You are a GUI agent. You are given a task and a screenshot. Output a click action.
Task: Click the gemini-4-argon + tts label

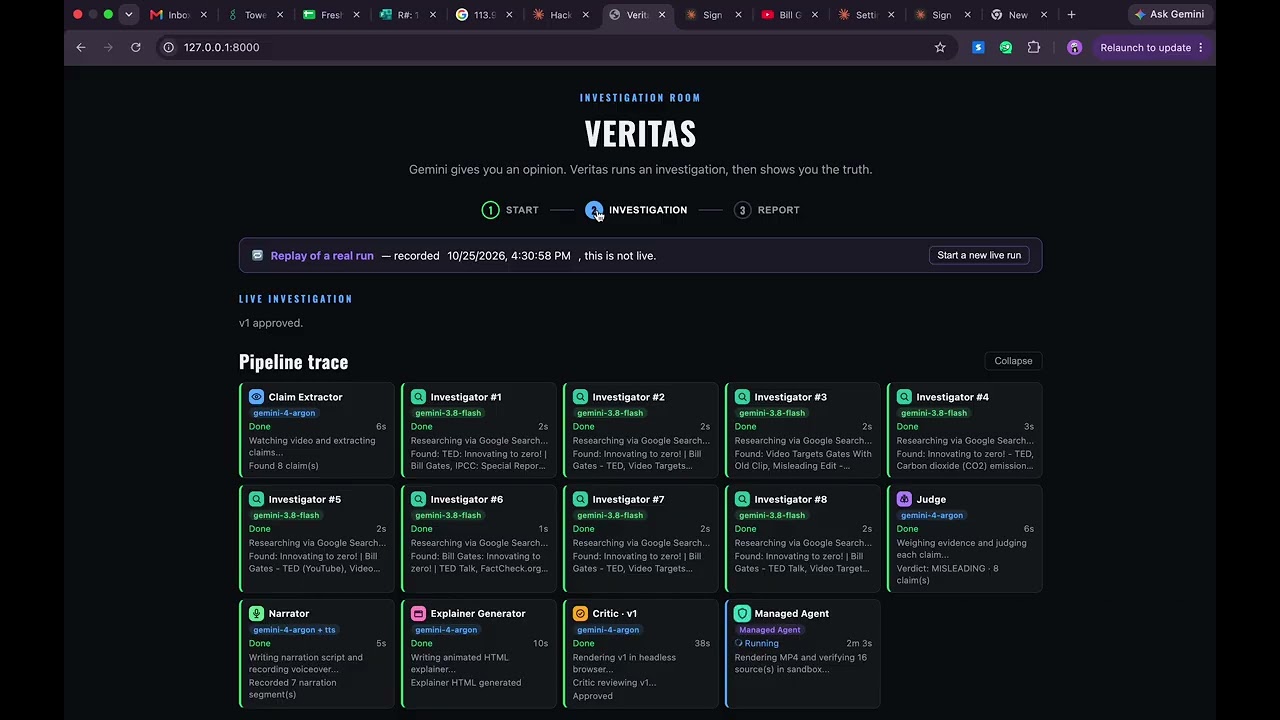tap(294, 630)
